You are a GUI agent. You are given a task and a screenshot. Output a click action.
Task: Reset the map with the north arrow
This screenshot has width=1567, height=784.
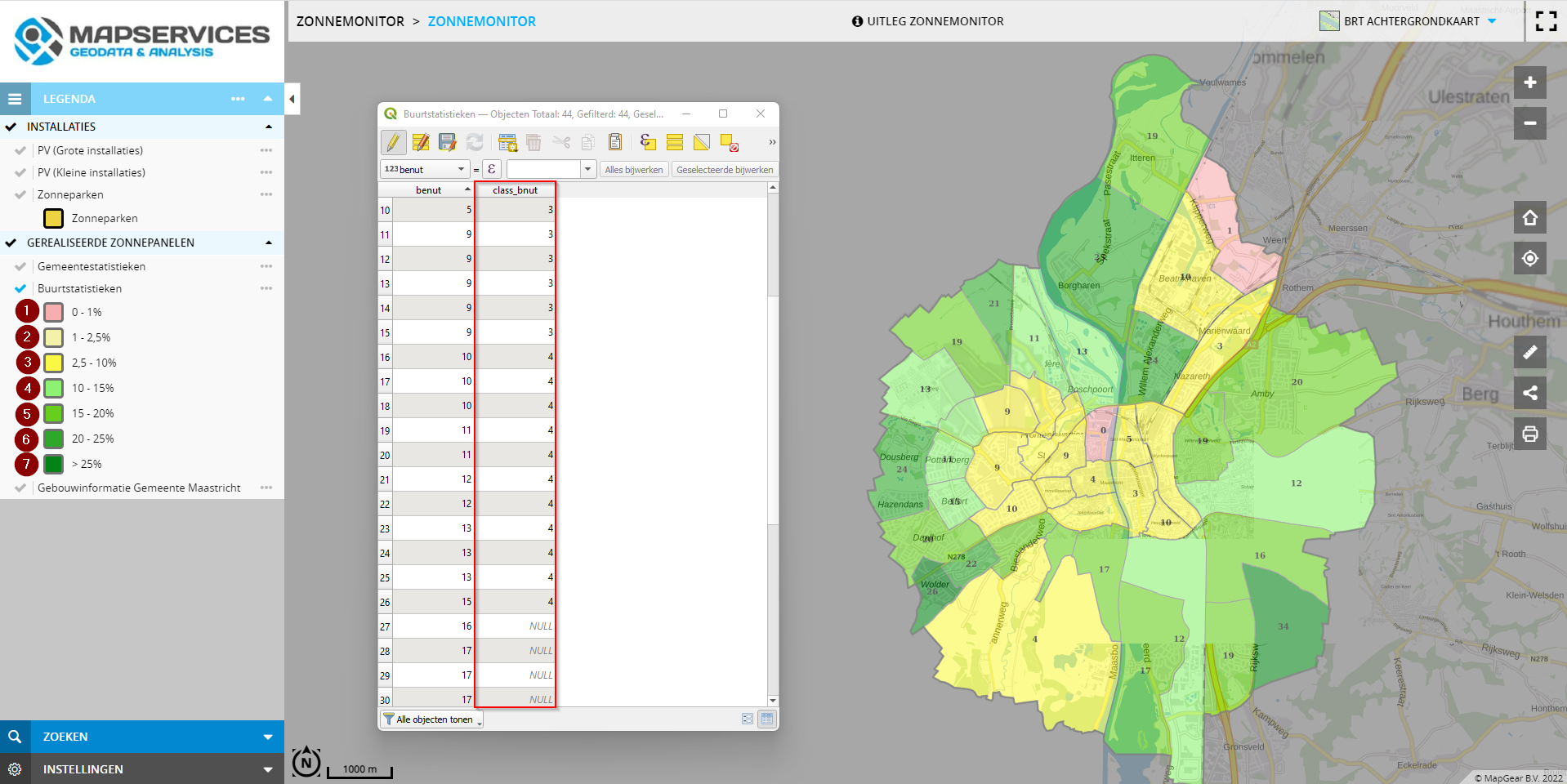tap(306, 763)
